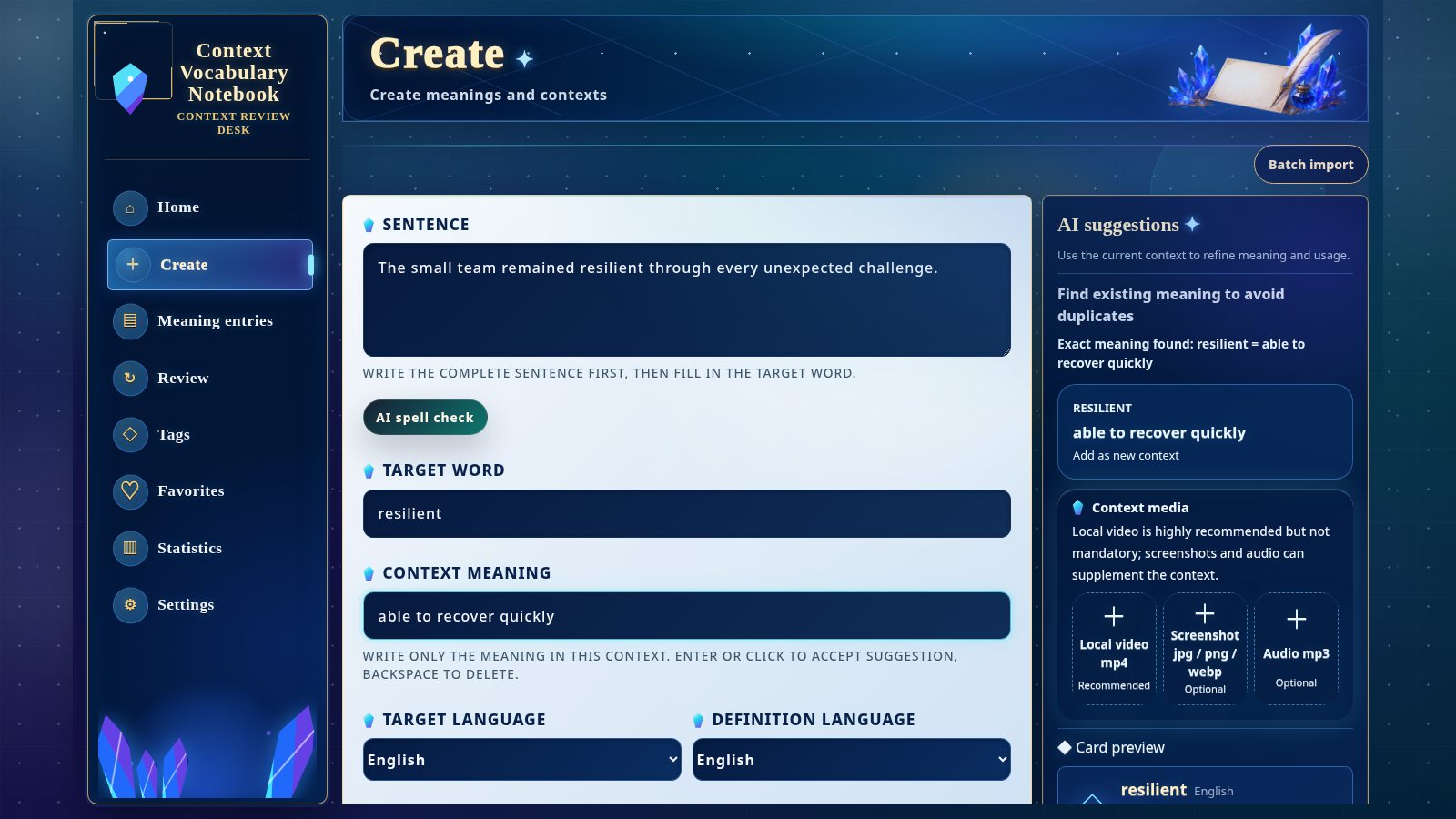The height and width of the screenshot is (819, 1456).
Task: Click the Context Meaning input field
Action: click(x=687, y=616)
